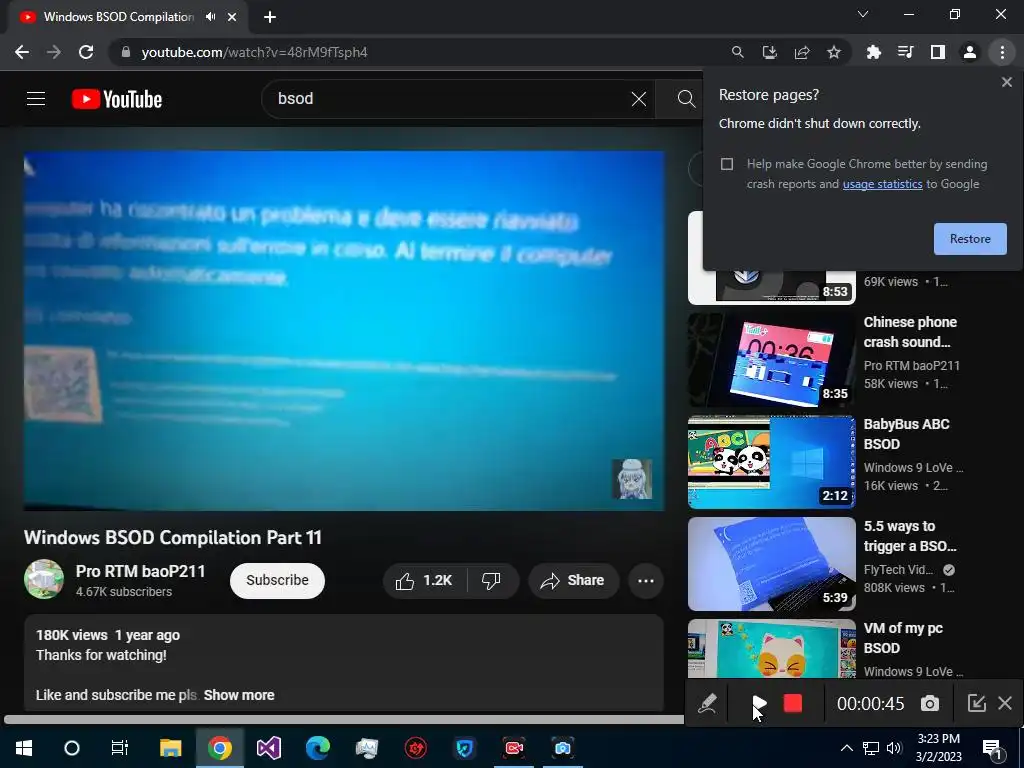The height and width of the screenshot is (768, 1024).
Task: Open BabyBus ABC BSOD video thumbnail
Action: 771,462
